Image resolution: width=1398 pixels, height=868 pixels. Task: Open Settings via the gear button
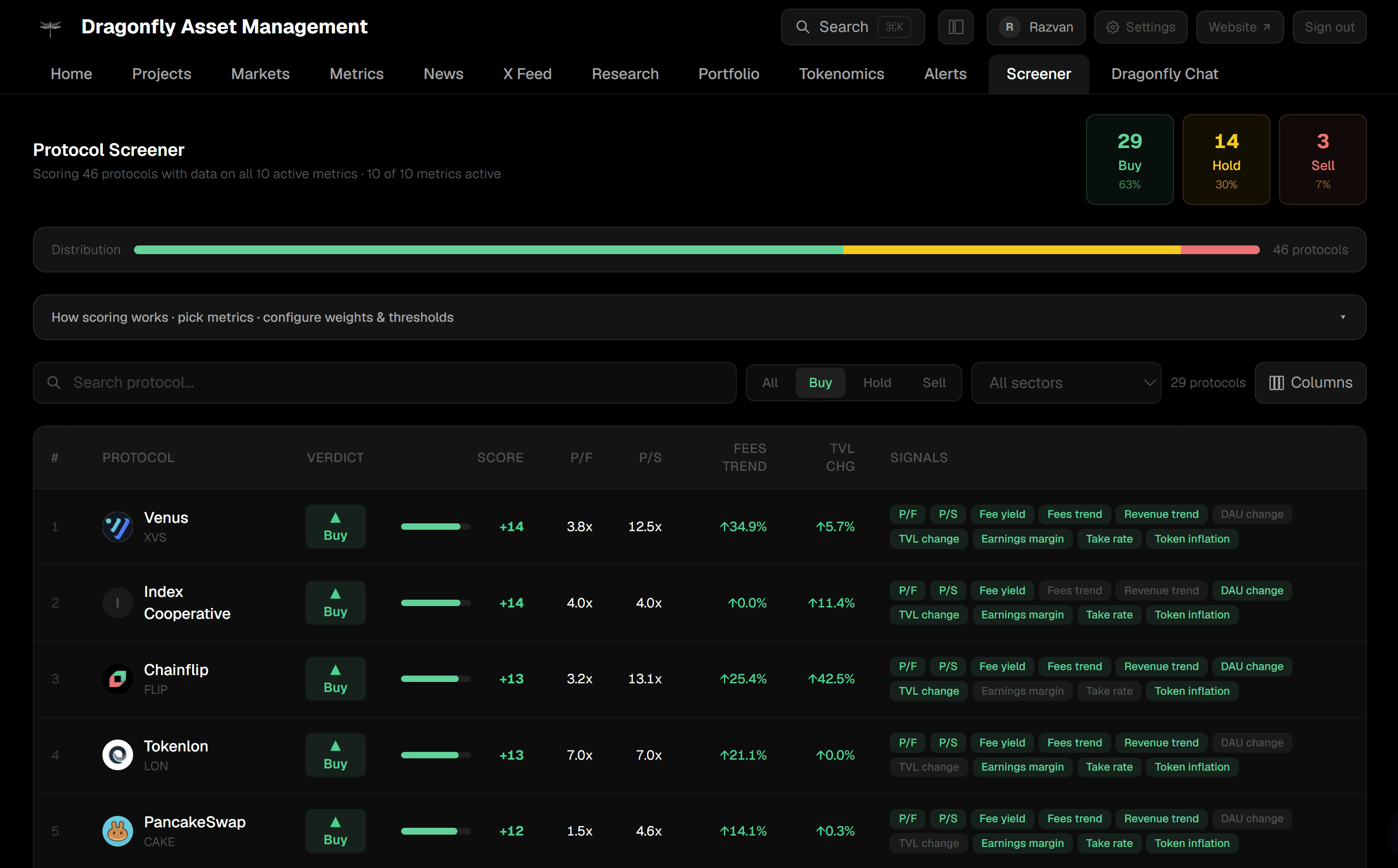[1140, 27]
